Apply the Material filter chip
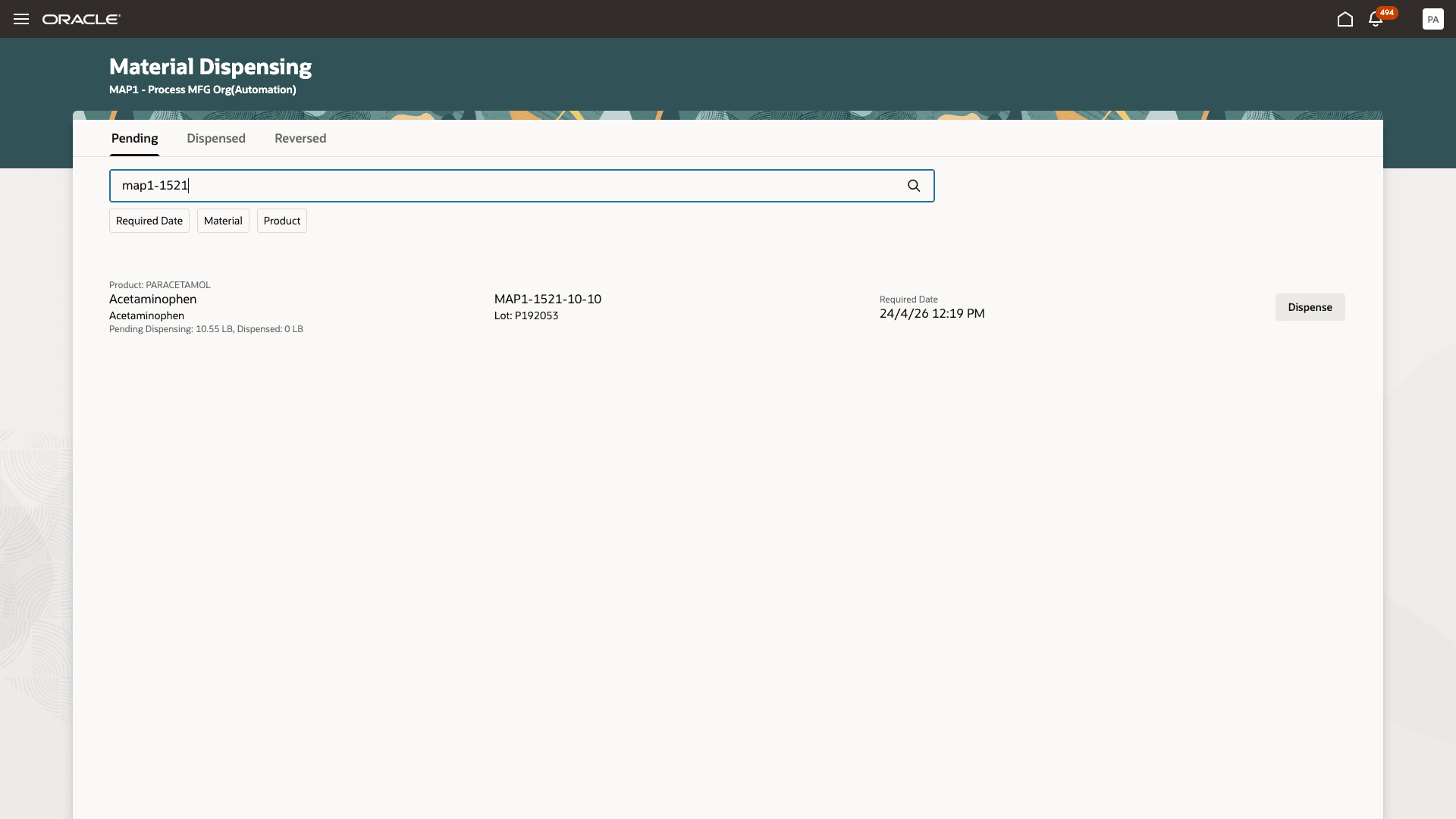Viewport: 1456px width, 819px height. point(223,221)
